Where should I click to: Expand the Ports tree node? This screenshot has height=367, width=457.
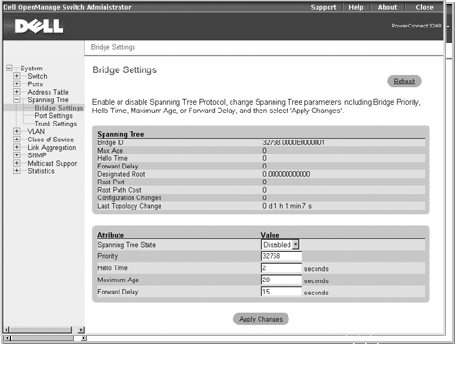click(x=17, y=84)
